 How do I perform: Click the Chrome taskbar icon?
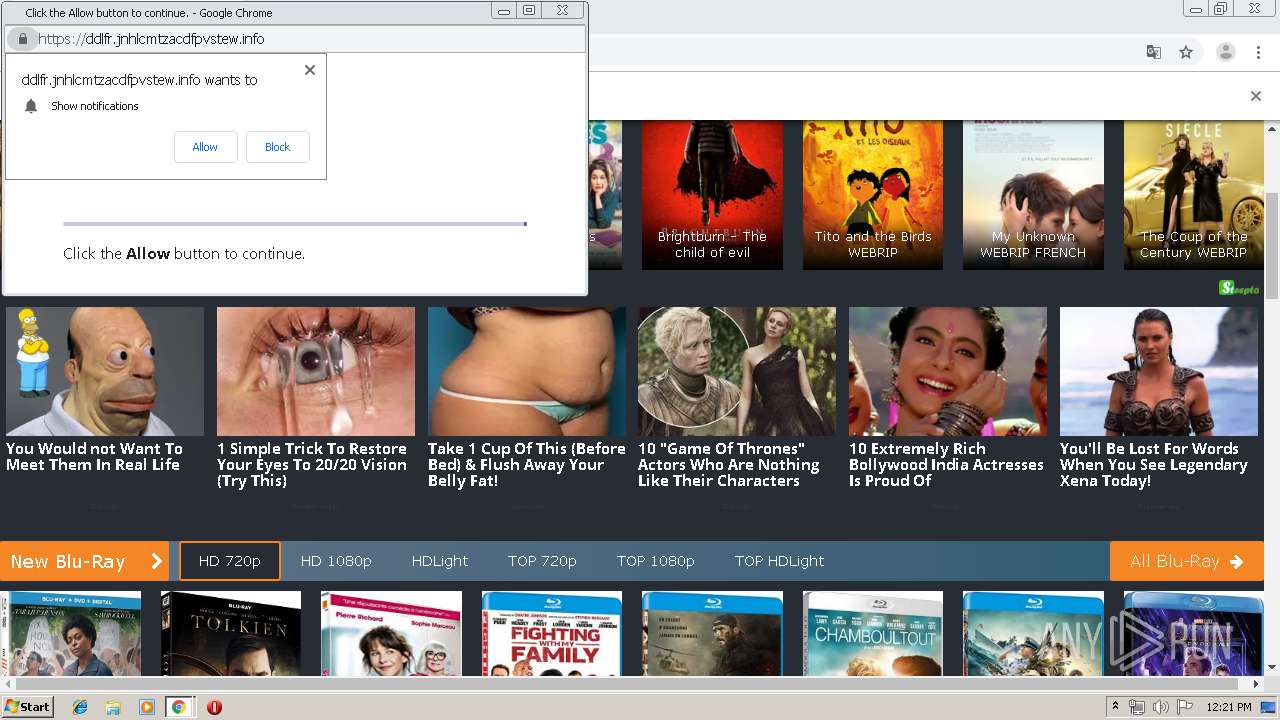click(x=178, y=707)
